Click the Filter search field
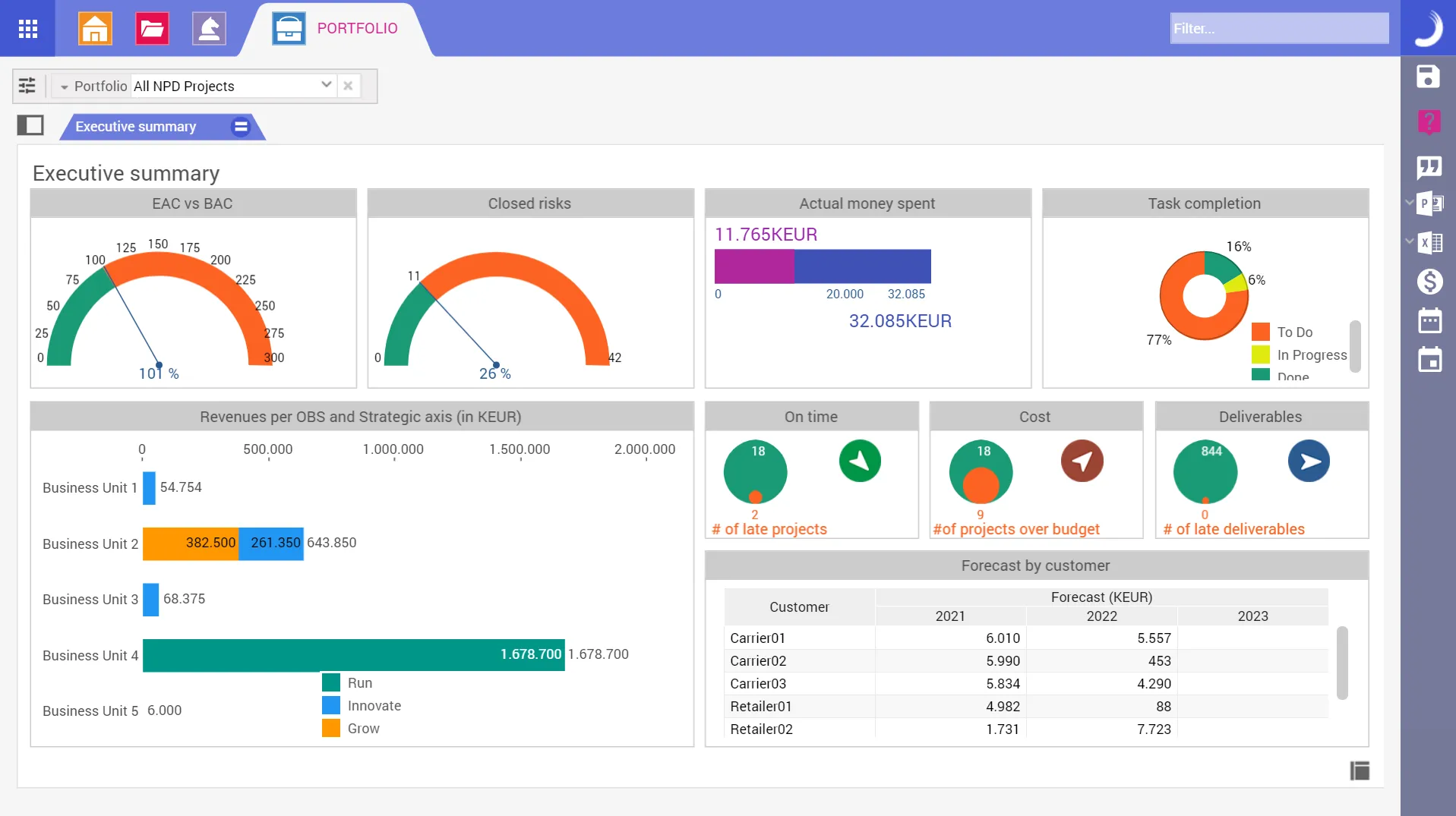 click(1278, 29)
